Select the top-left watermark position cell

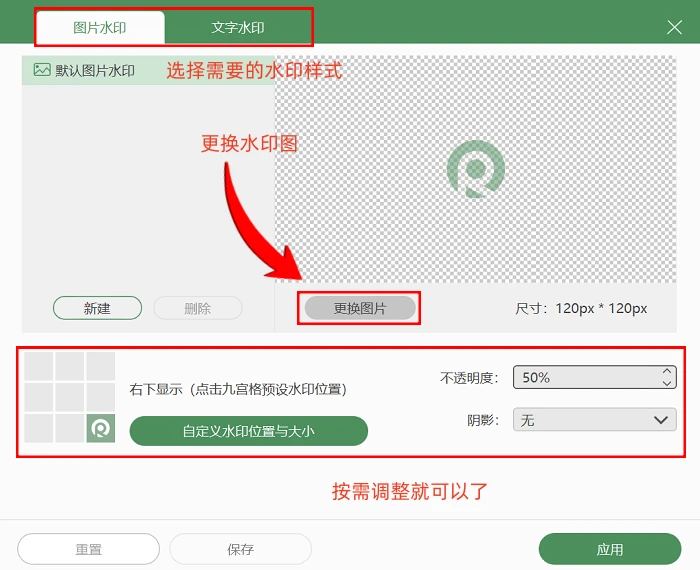click(x=38, y=366)
